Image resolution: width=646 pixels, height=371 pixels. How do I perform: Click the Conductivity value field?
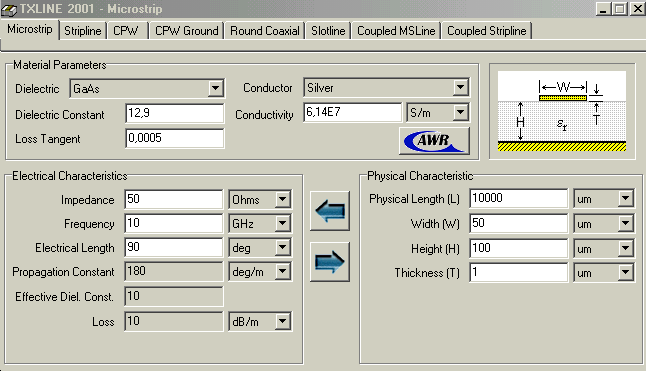[x=352, y=112]
